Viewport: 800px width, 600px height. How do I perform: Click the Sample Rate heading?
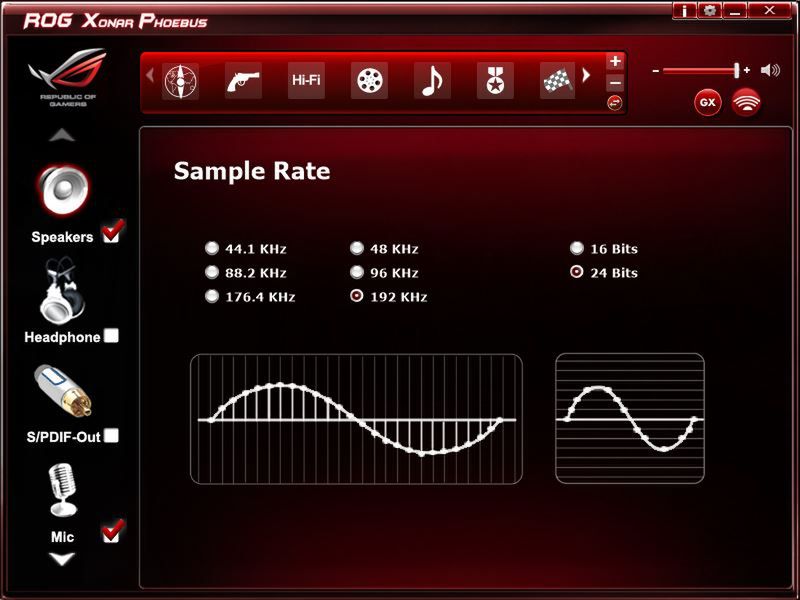tap(252, 171)
